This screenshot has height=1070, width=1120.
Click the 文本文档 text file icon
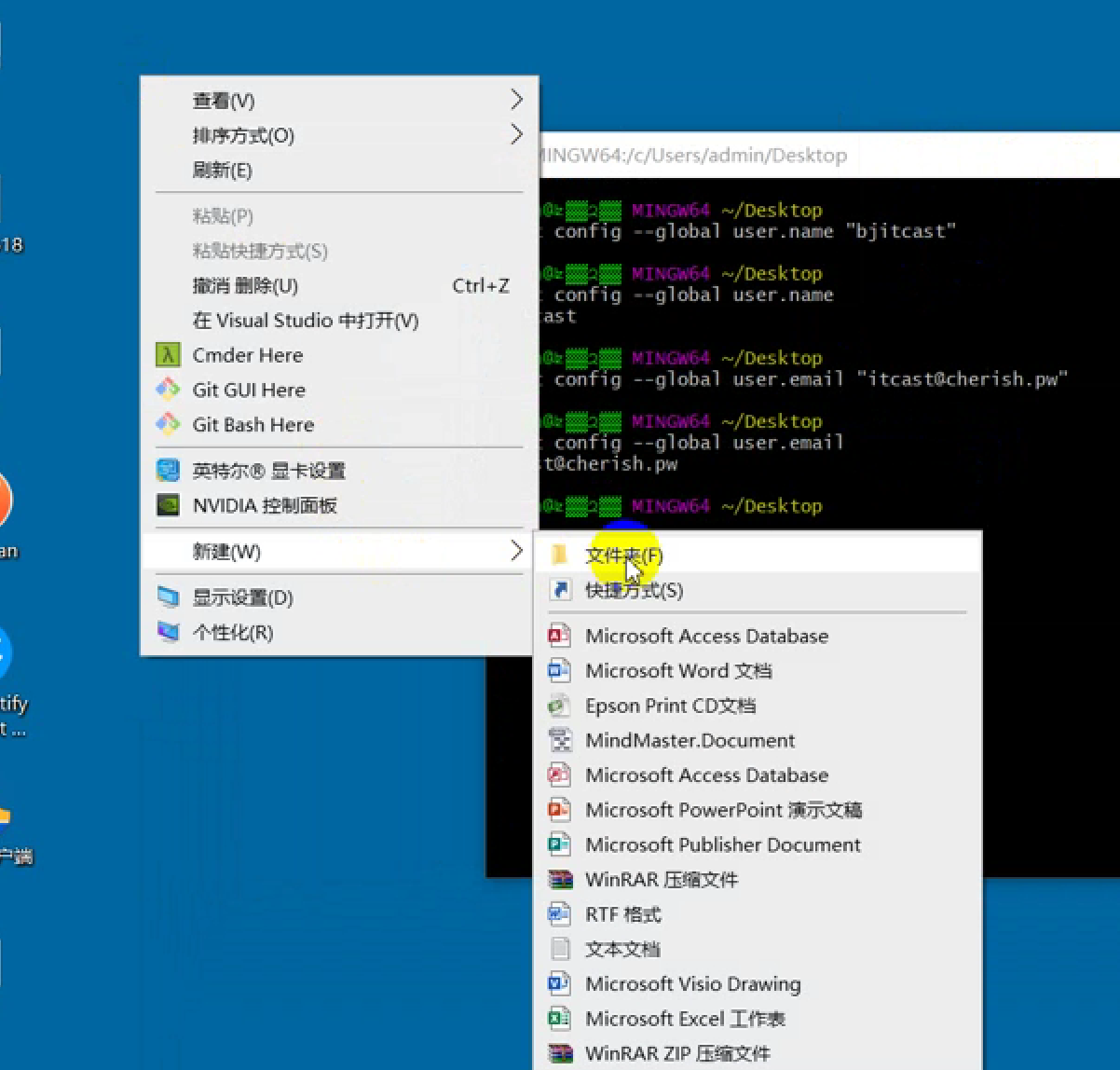(560, 949)
